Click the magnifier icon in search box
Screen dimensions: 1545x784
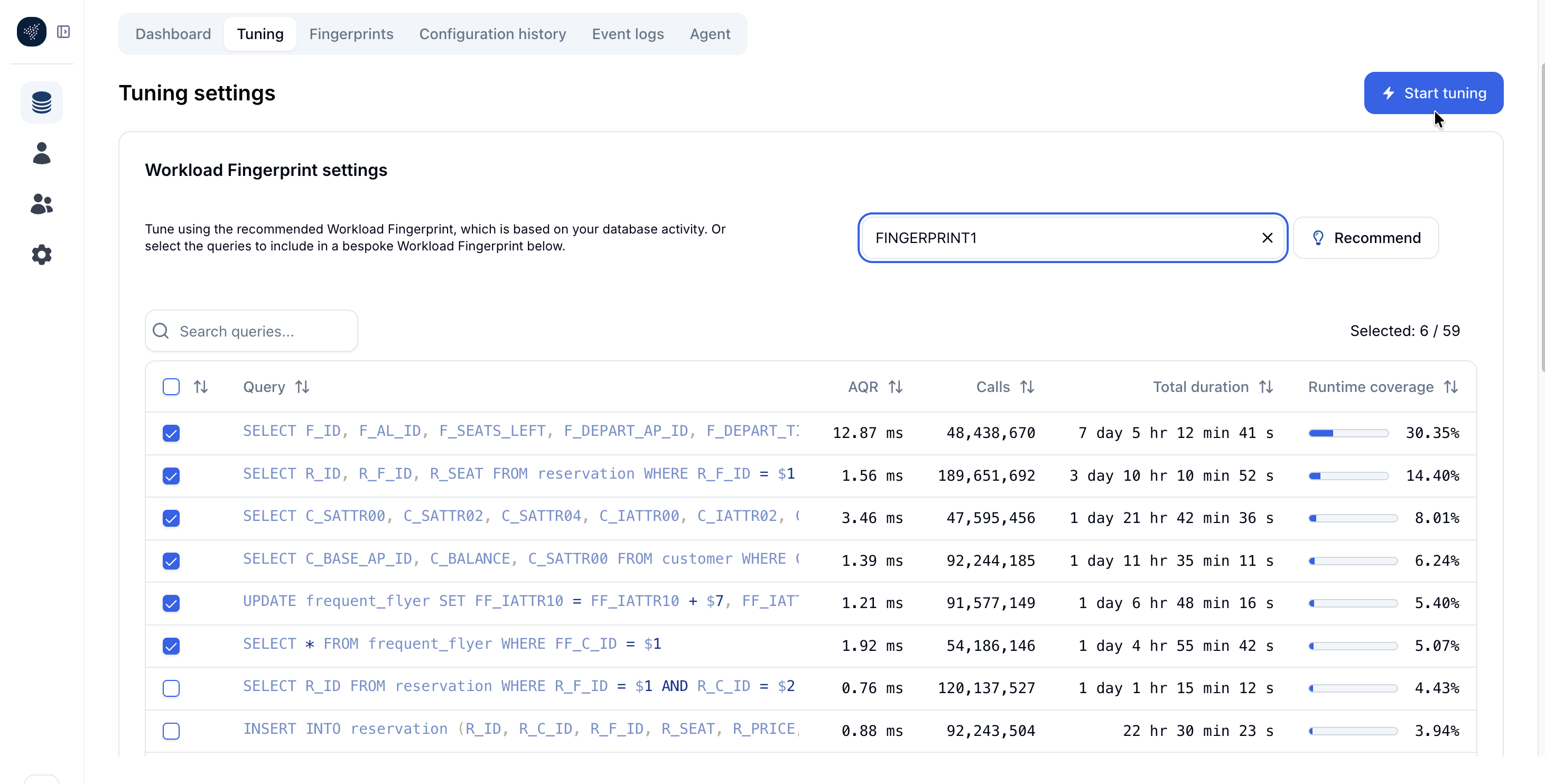(x=161, y=331)
